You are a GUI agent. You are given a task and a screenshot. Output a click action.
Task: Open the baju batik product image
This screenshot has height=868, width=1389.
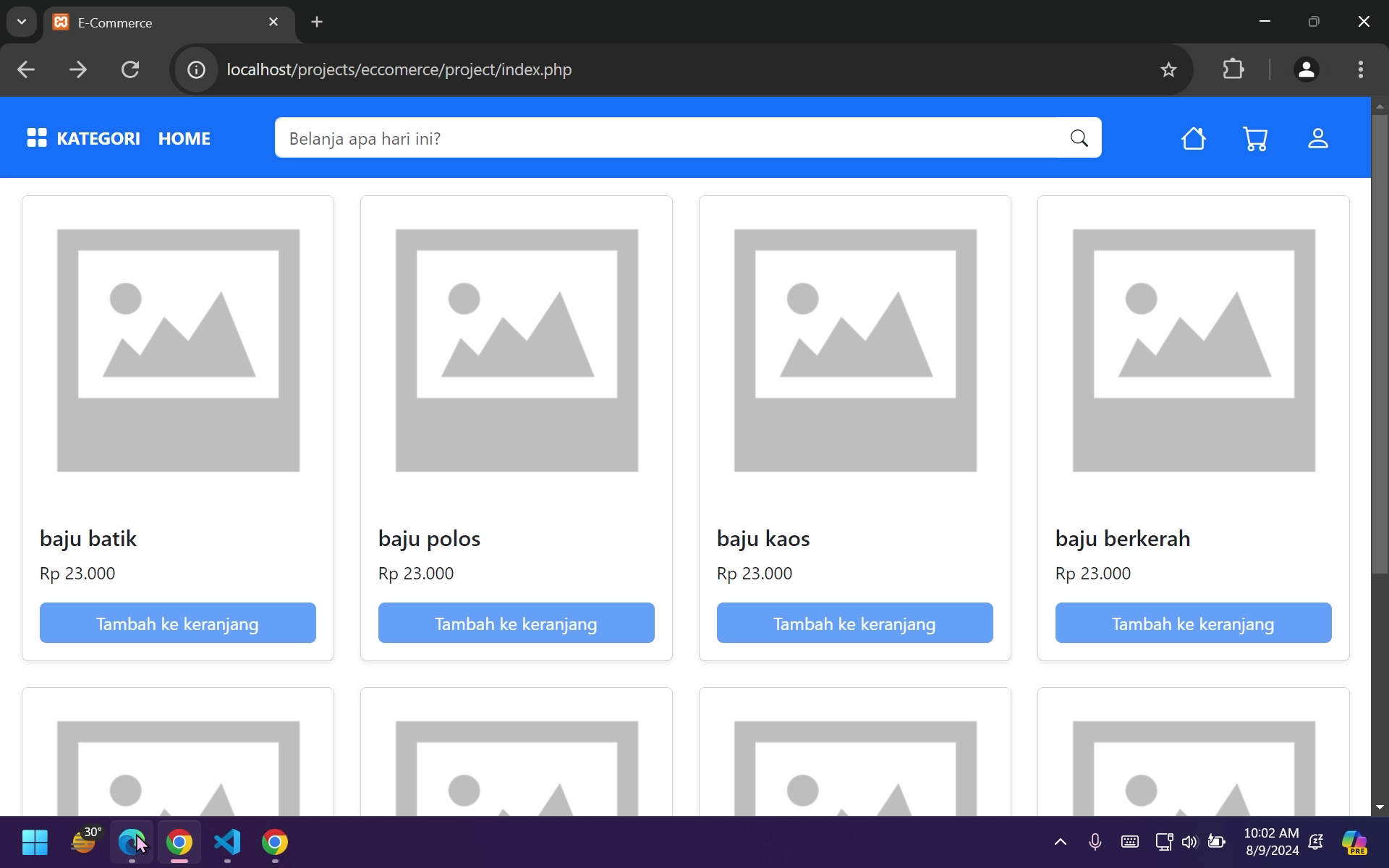click(178, 351)
